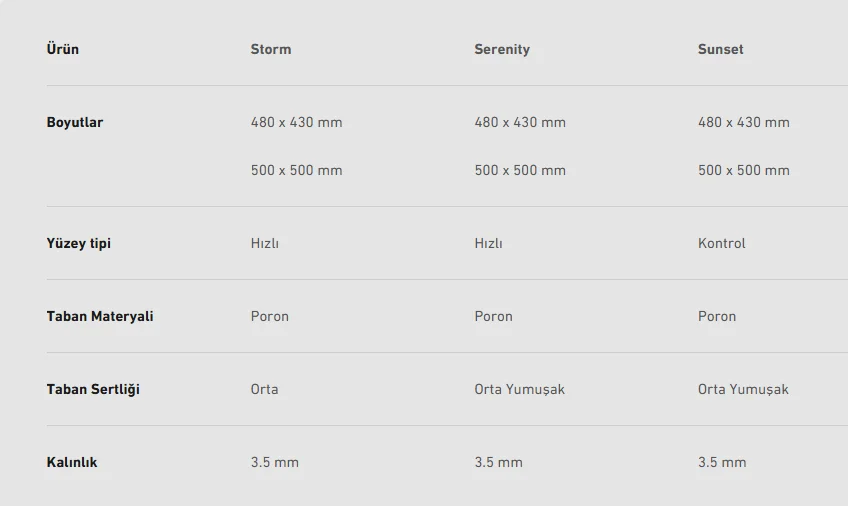Click Sunset's 3.5 mm thickness value

[x=722, y=462]
